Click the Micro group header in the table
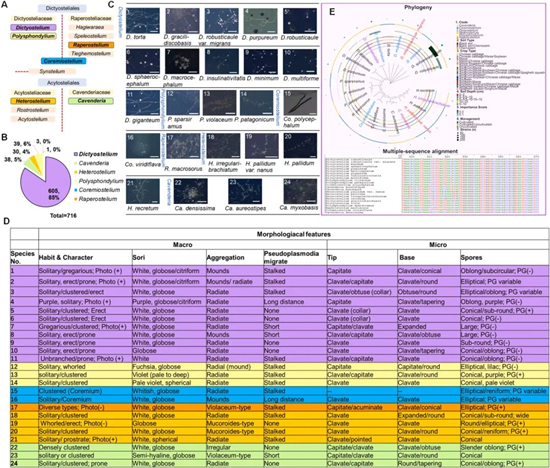550x468 pixels. coord(438,245)
